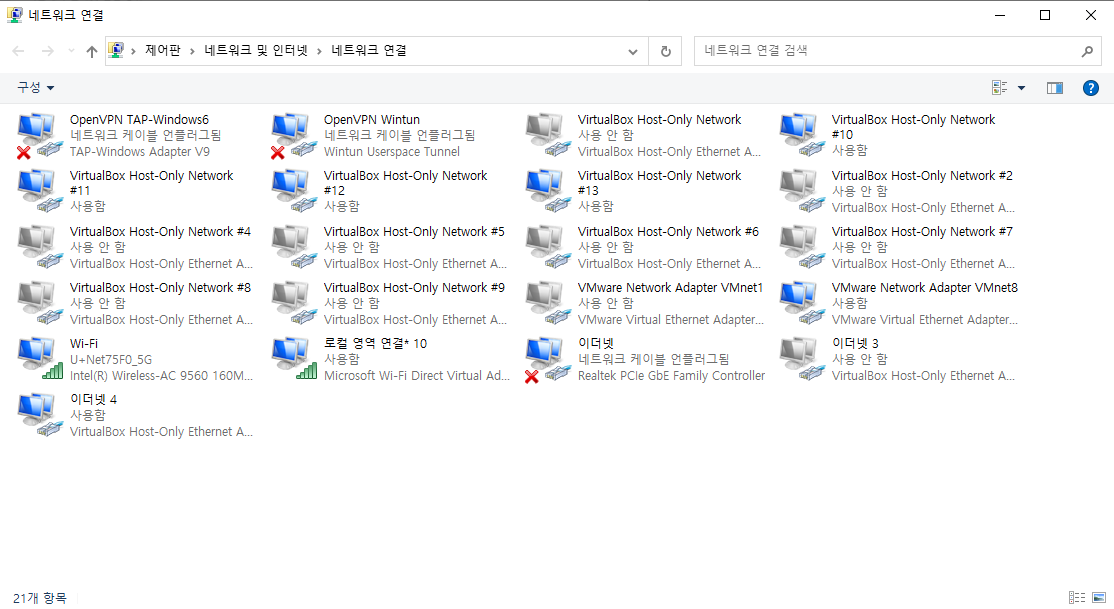The height and width of the screenshot is (609, 1114).
Task: Select VirtualBox Host-Only Network #6 icon
Action: tap(548, 247)
